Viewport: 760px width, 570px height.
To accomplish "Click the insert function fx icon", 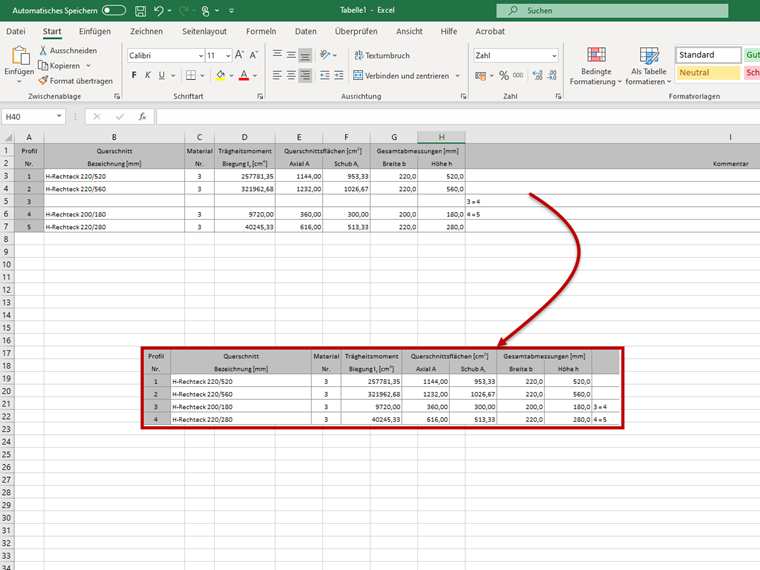I will tap(142, 116).
